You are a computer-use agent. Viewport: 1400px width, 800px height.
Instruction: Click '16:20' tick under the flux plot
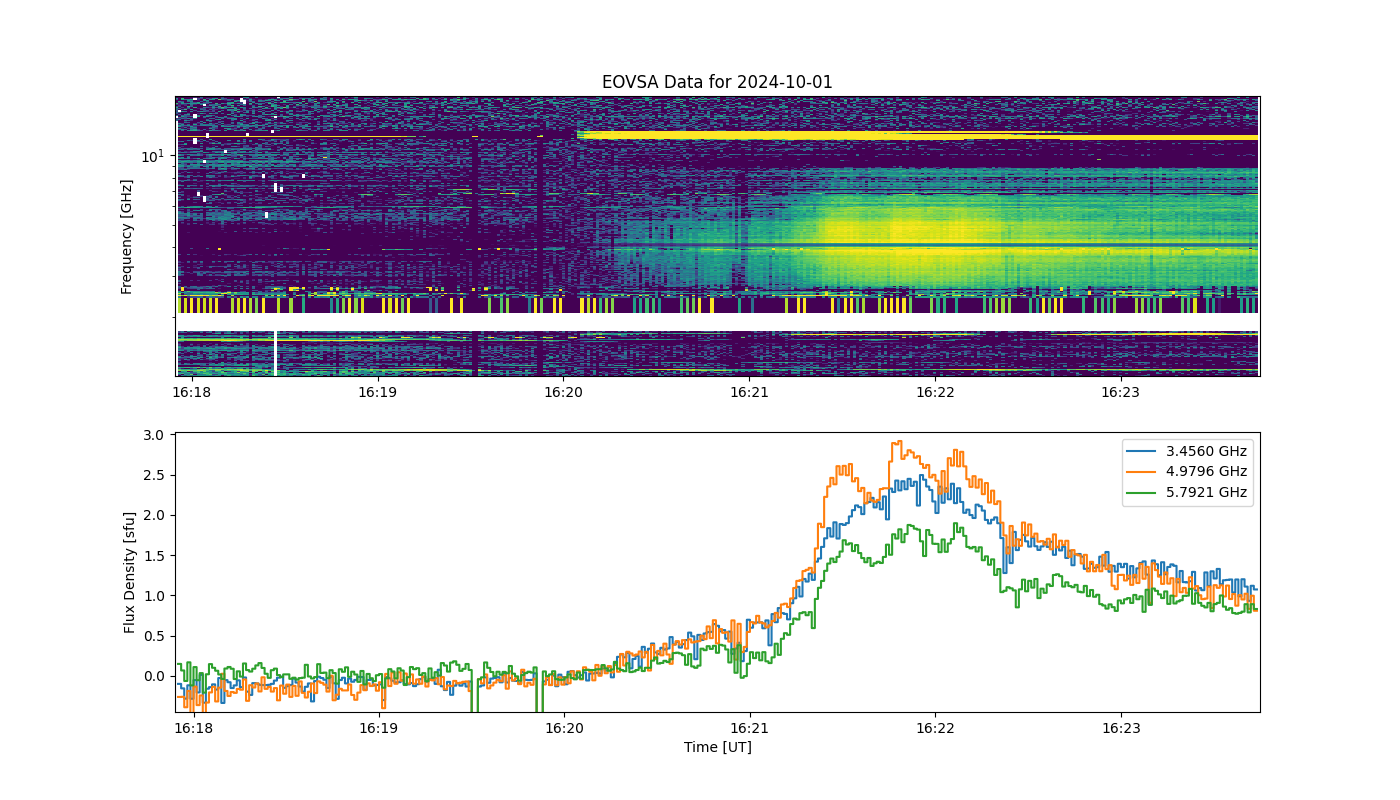tap(563, 729)
